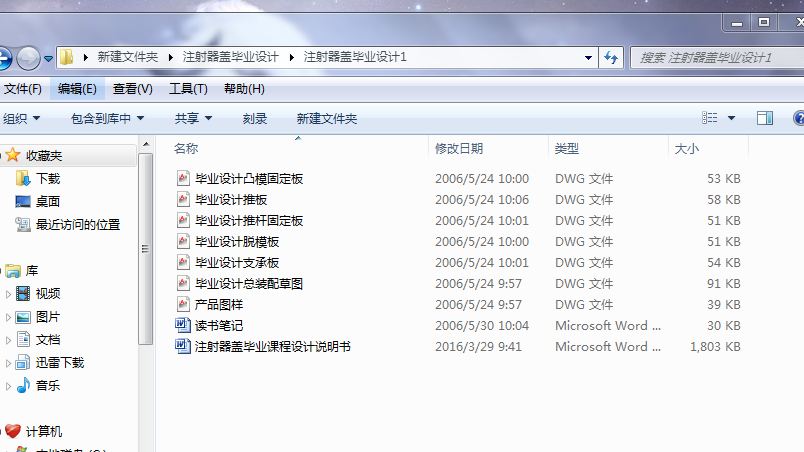This screenshot has width=804, height=452.
Task: Click the Forward navigation arrow button
Action: coord(28,58)
